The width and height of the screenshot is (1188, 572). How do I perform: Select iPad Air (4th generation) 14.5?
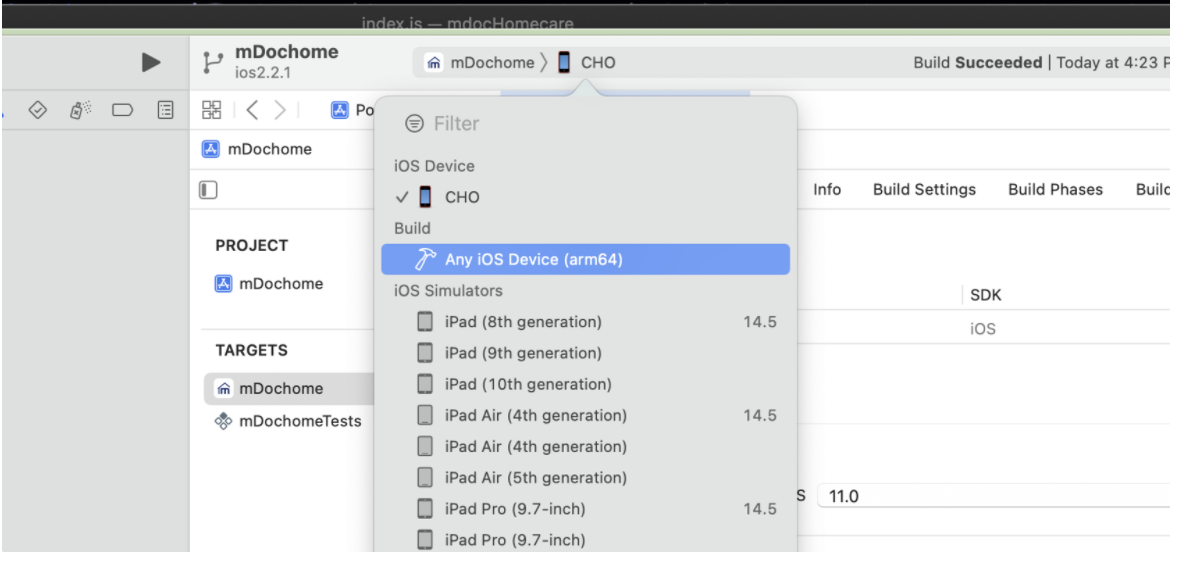585,415
